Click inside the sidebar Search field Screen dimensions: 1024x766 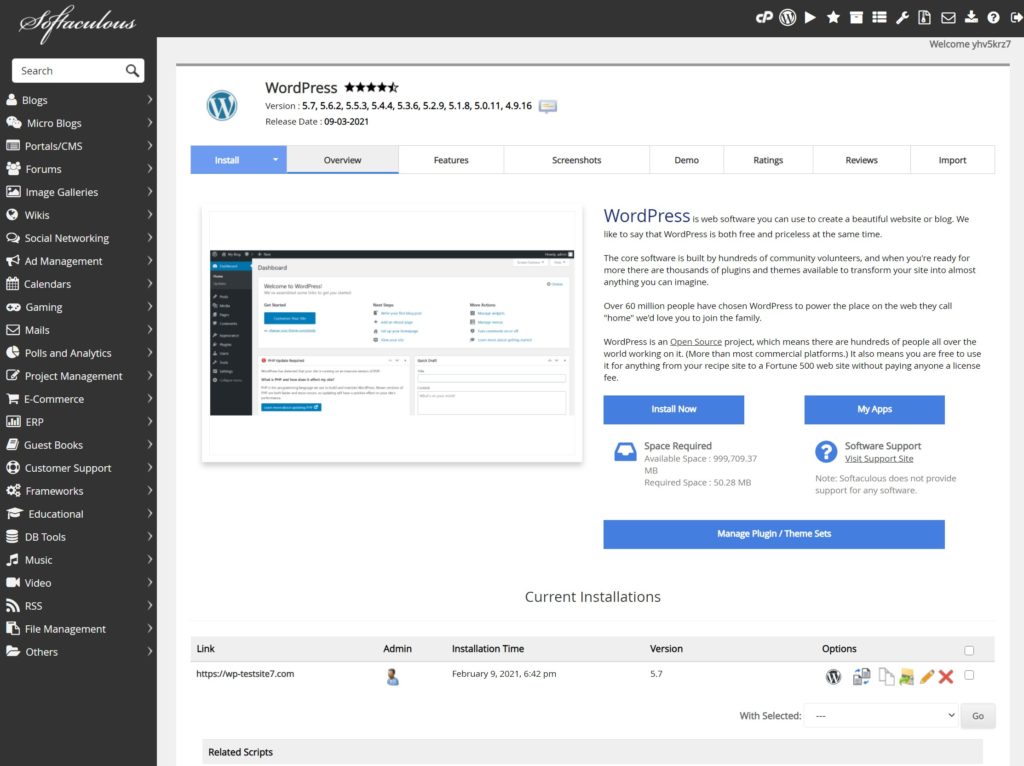pos(70,70)
